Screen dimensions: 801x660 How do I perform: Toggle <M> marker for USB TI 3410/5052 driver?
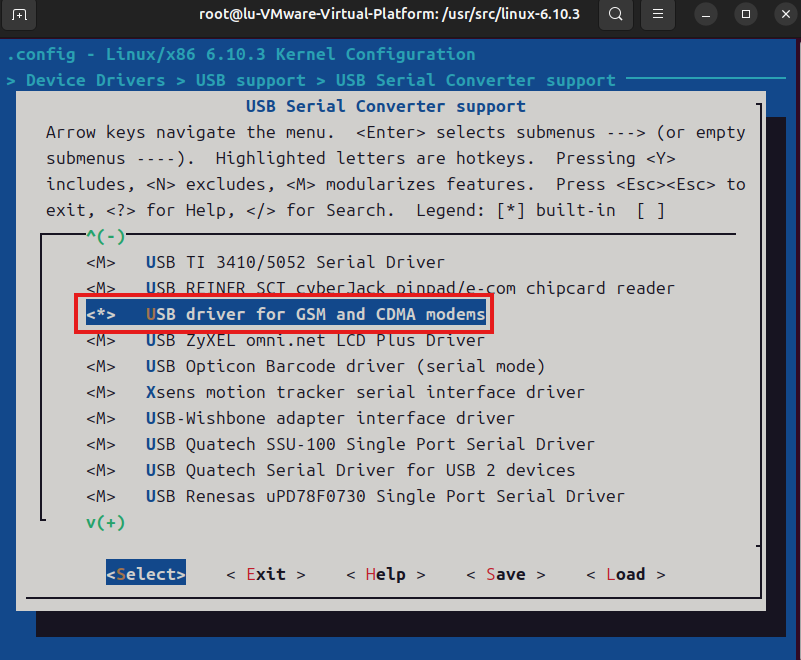pos(101,262)
